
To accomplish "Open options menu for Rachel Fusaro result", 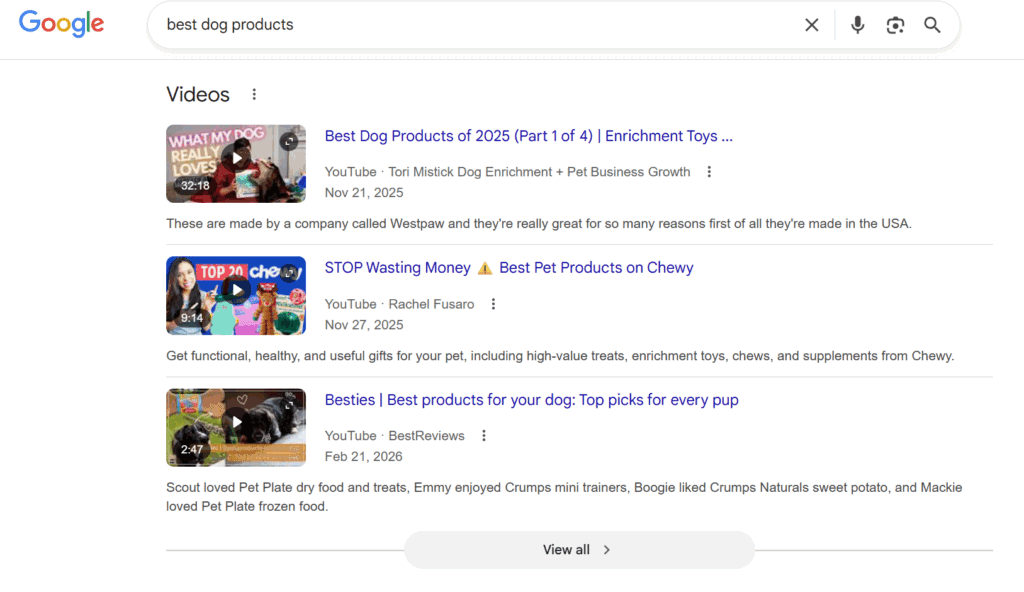I will click(493, 304).
